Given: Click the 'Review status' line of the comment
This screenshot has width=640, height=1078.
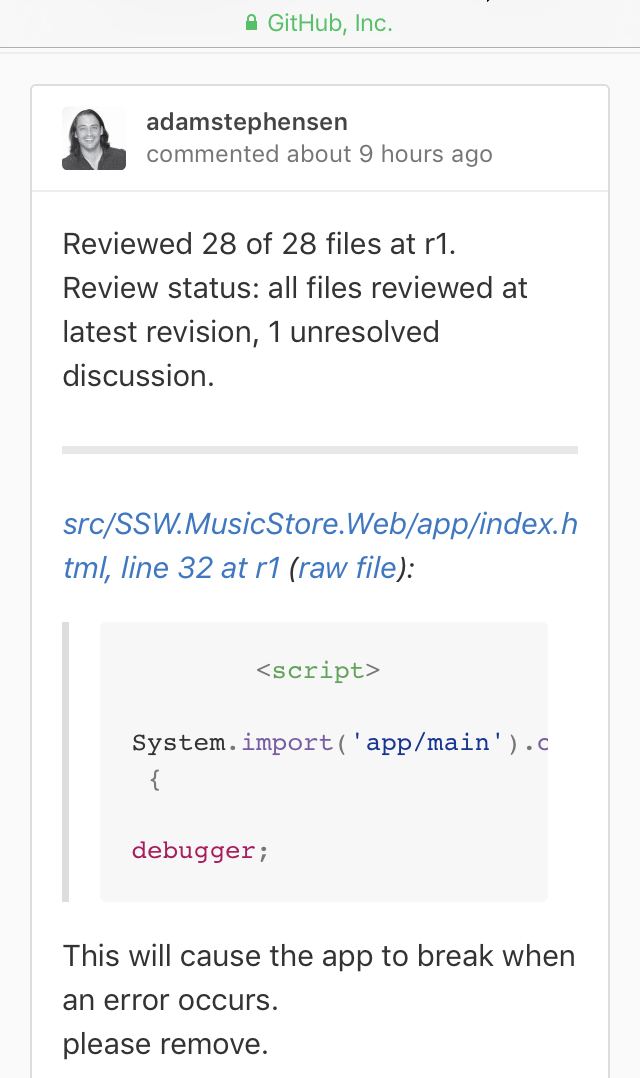Looking at the screenshot, I should pos(295,288).
